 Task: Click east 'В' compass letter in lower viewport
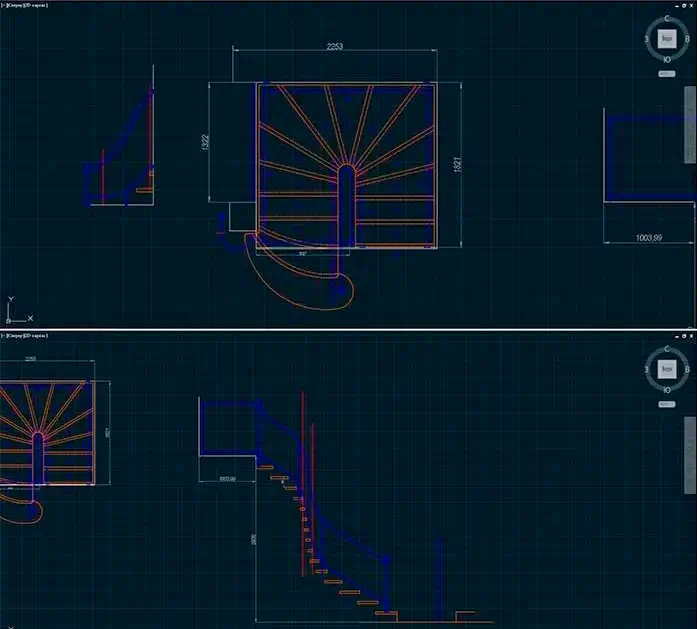pos(686,369)
